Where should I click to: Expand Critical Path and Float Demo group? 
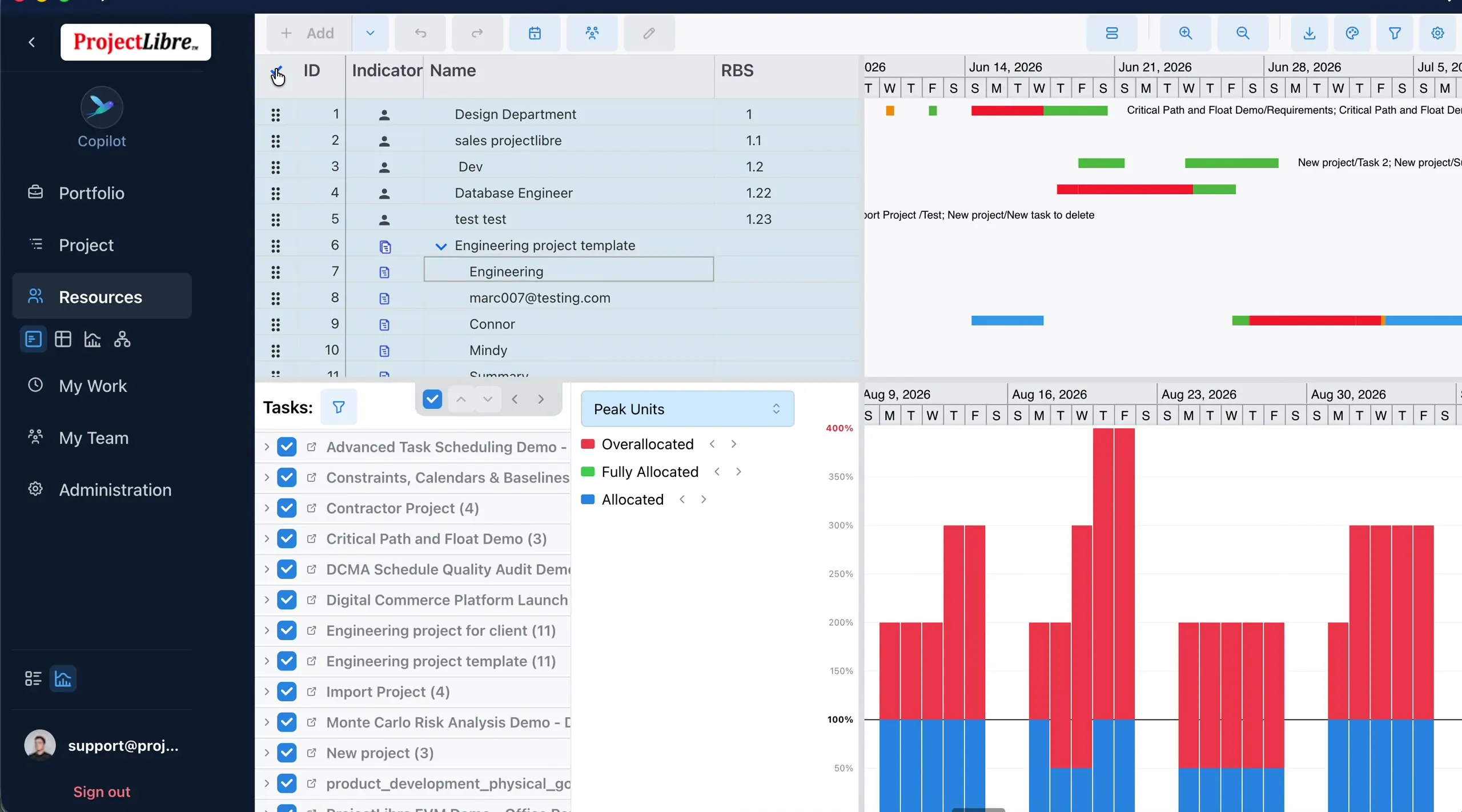(266, 538)
